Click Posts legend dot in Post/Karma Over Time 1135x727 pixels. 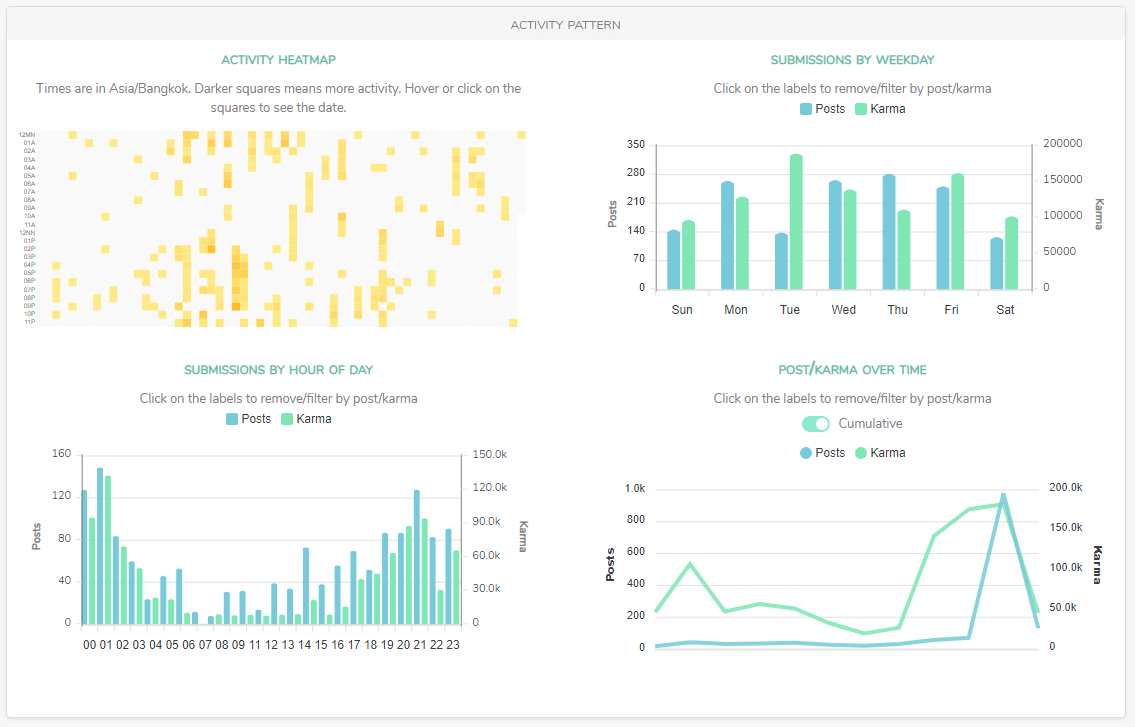pyautogui.click(x=806, y=453)
